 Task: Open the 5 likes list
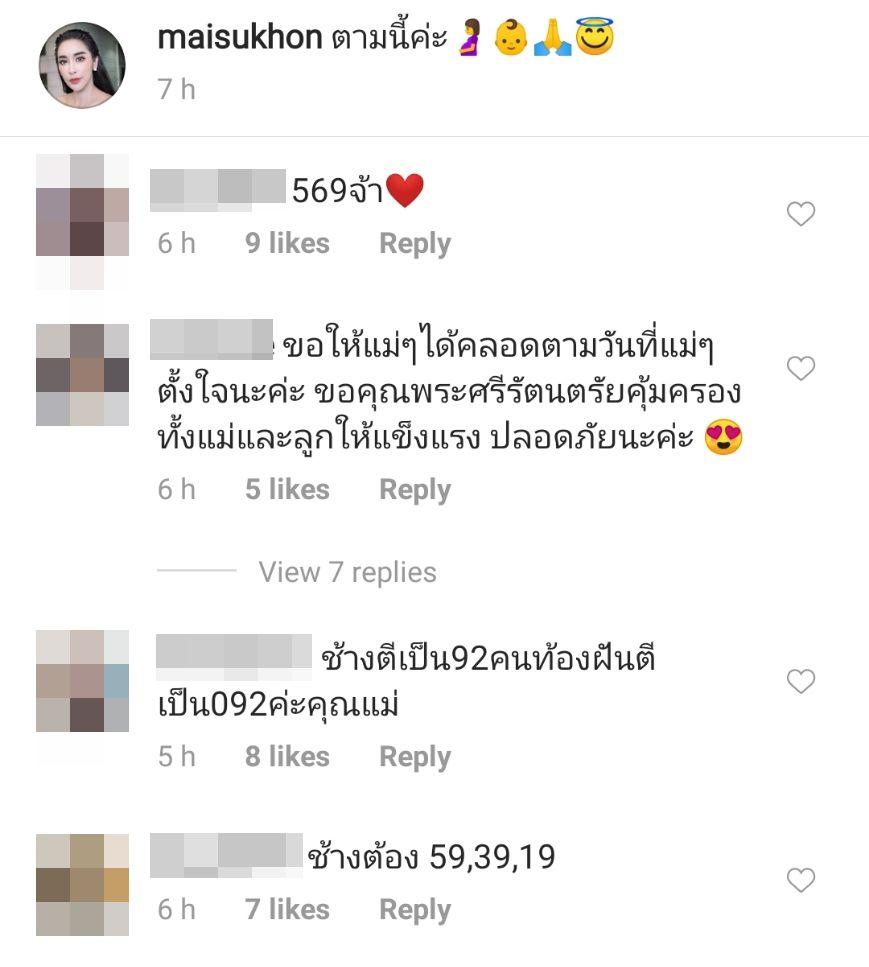(x=287, y=489)
